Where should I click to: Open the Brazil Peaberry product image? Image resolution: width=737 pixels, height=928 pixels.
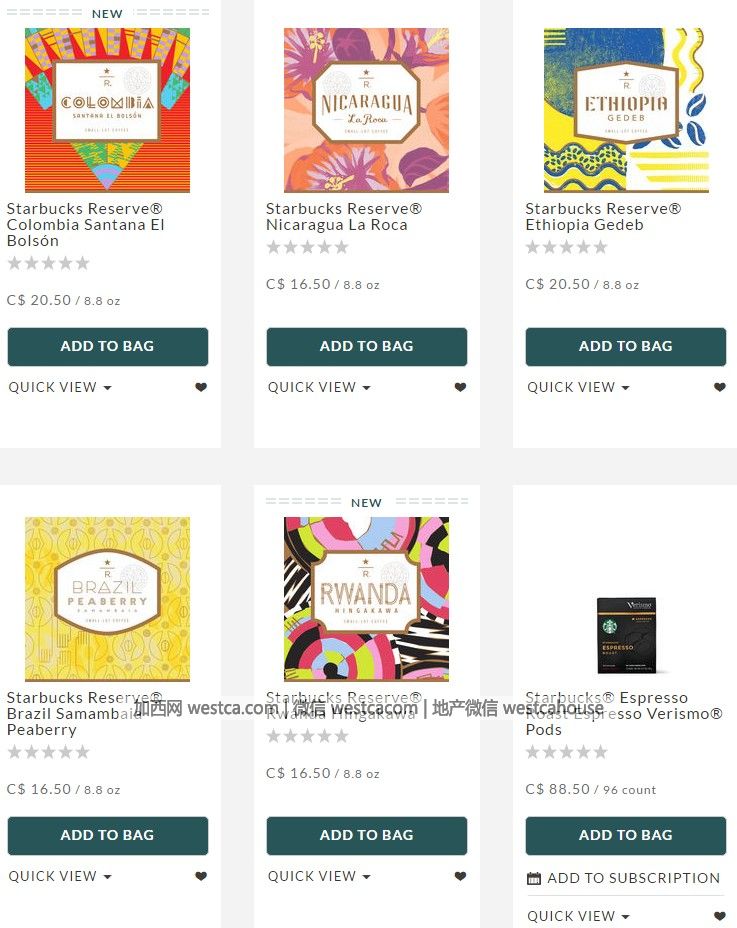click(107, 599)
